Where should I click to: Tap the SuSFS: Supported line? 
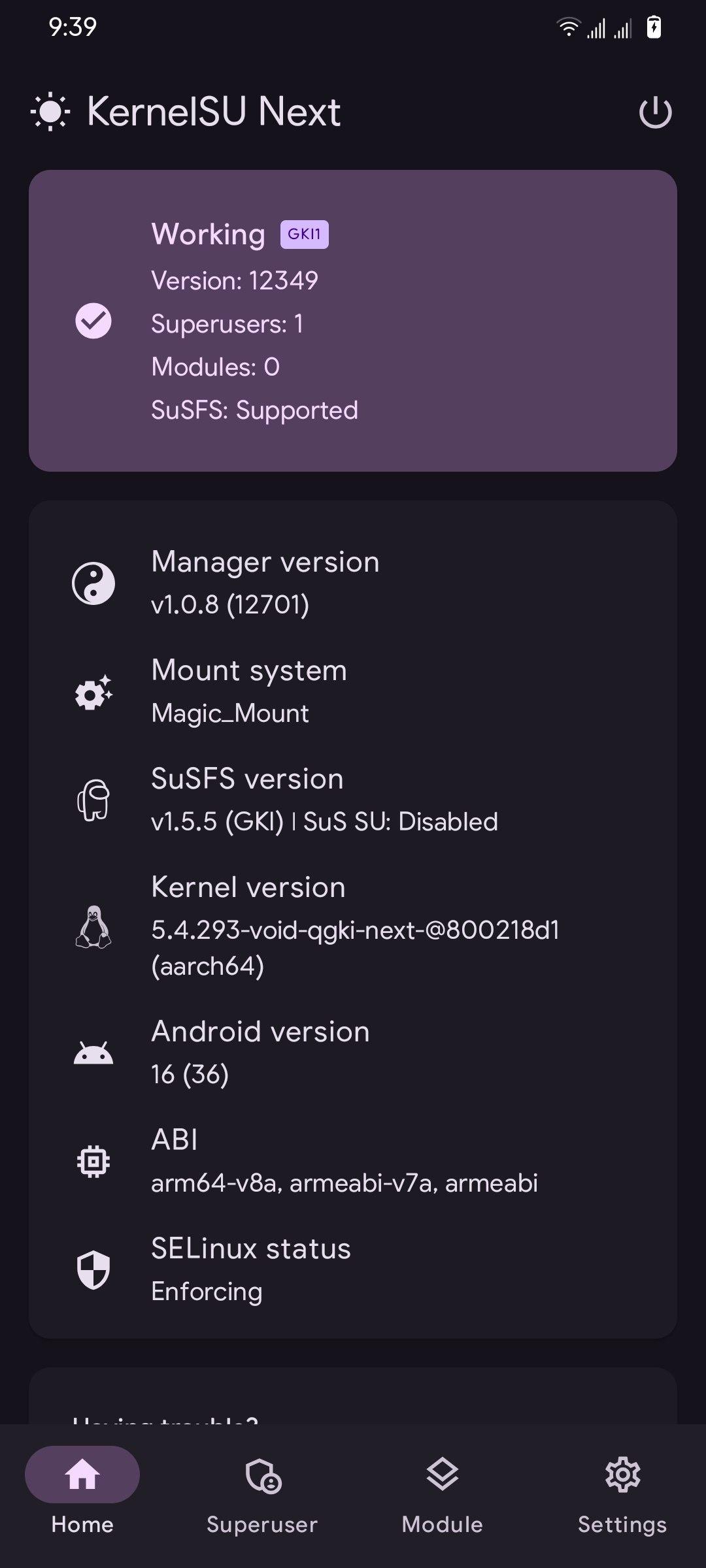coord(254,410)
